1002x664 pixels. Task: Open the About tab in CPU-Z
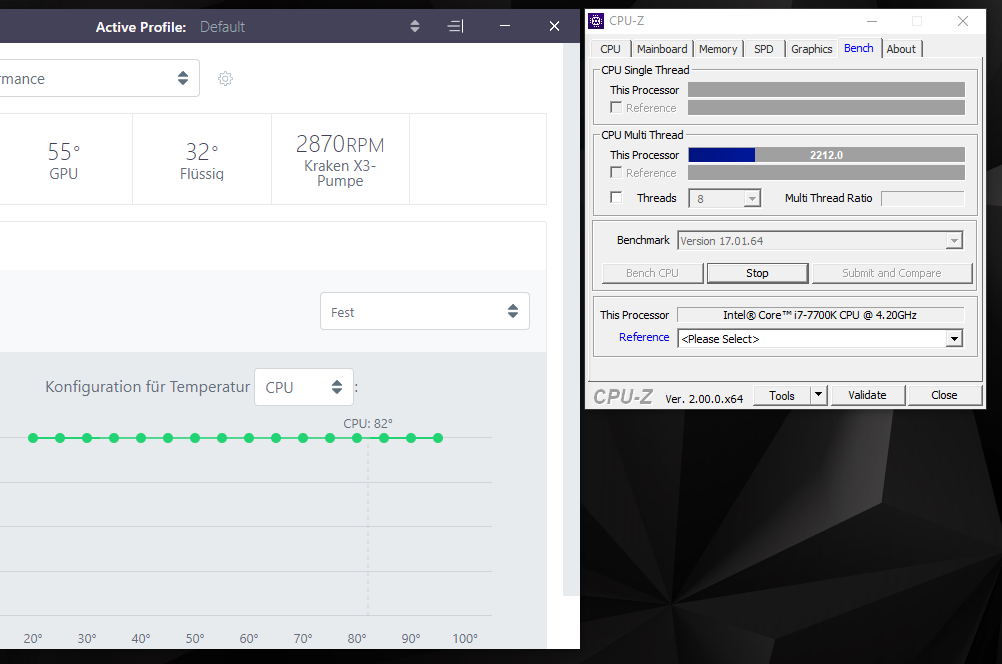901,49
